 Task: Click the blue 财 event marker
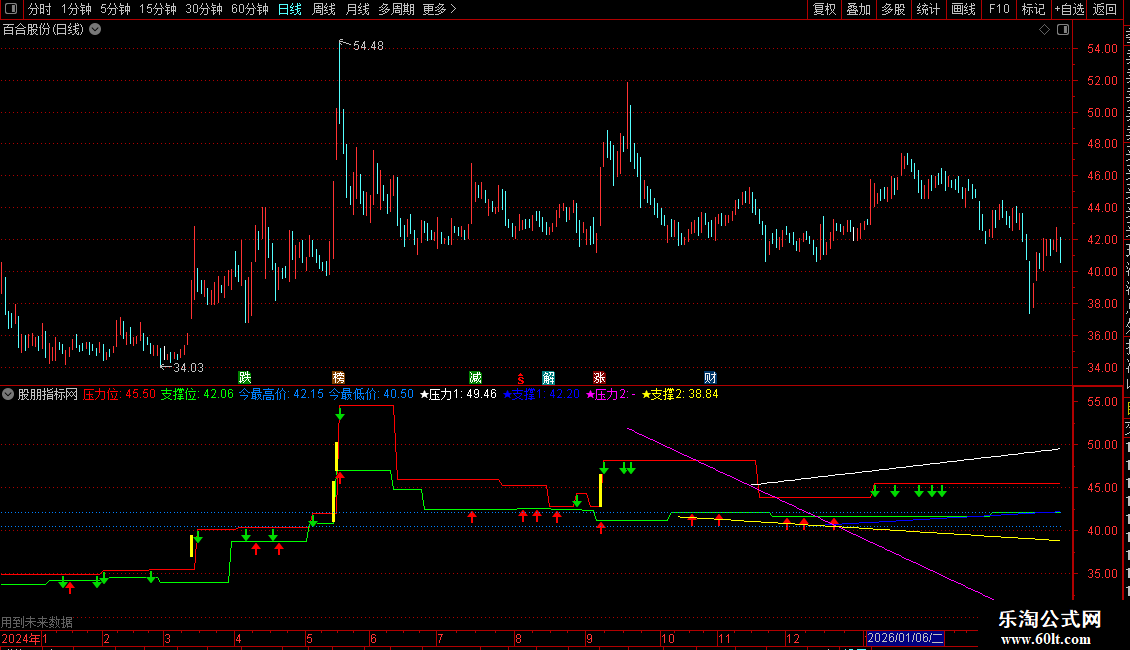pos(711,378)
